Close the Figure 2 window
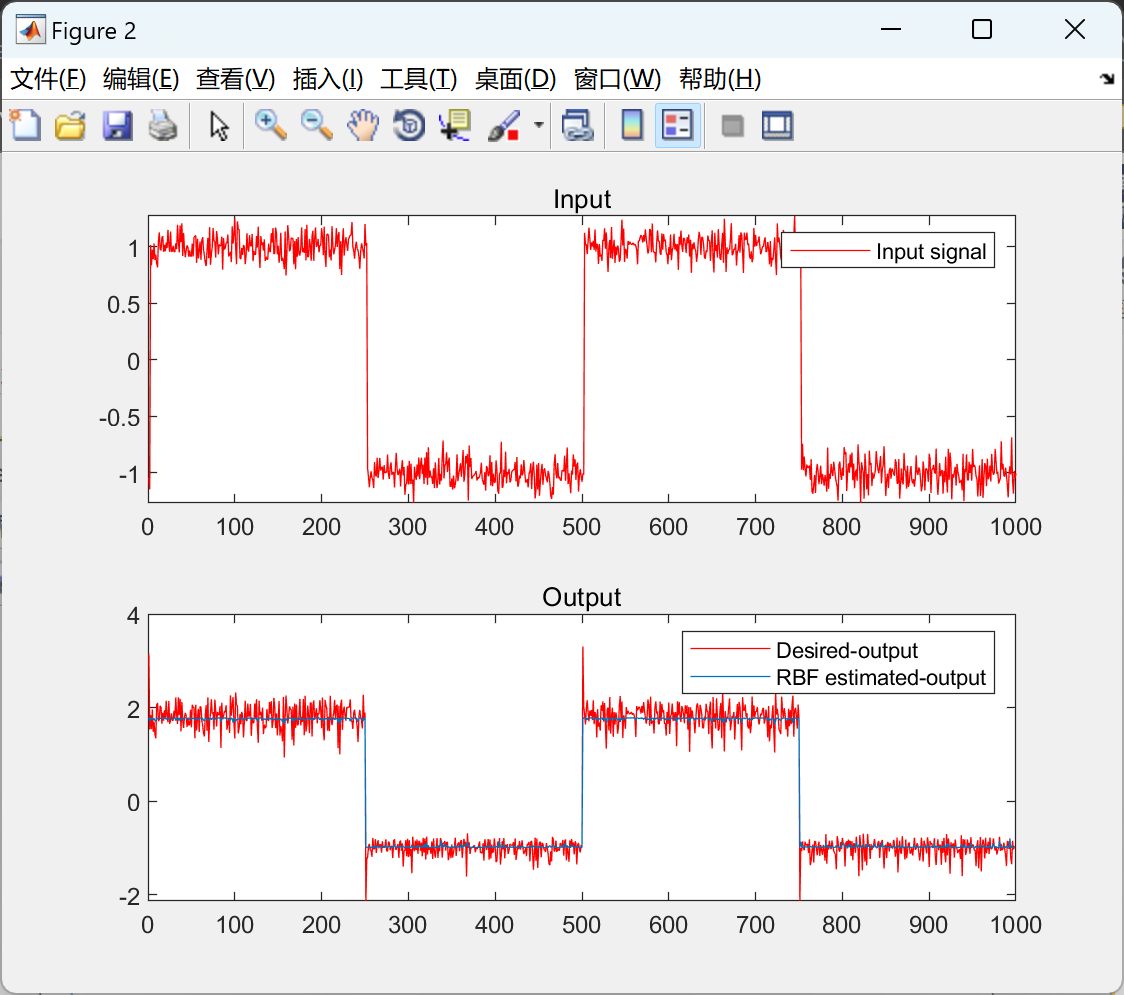This screenshot has height=995, width=1124. click(x=1075, y=29)
